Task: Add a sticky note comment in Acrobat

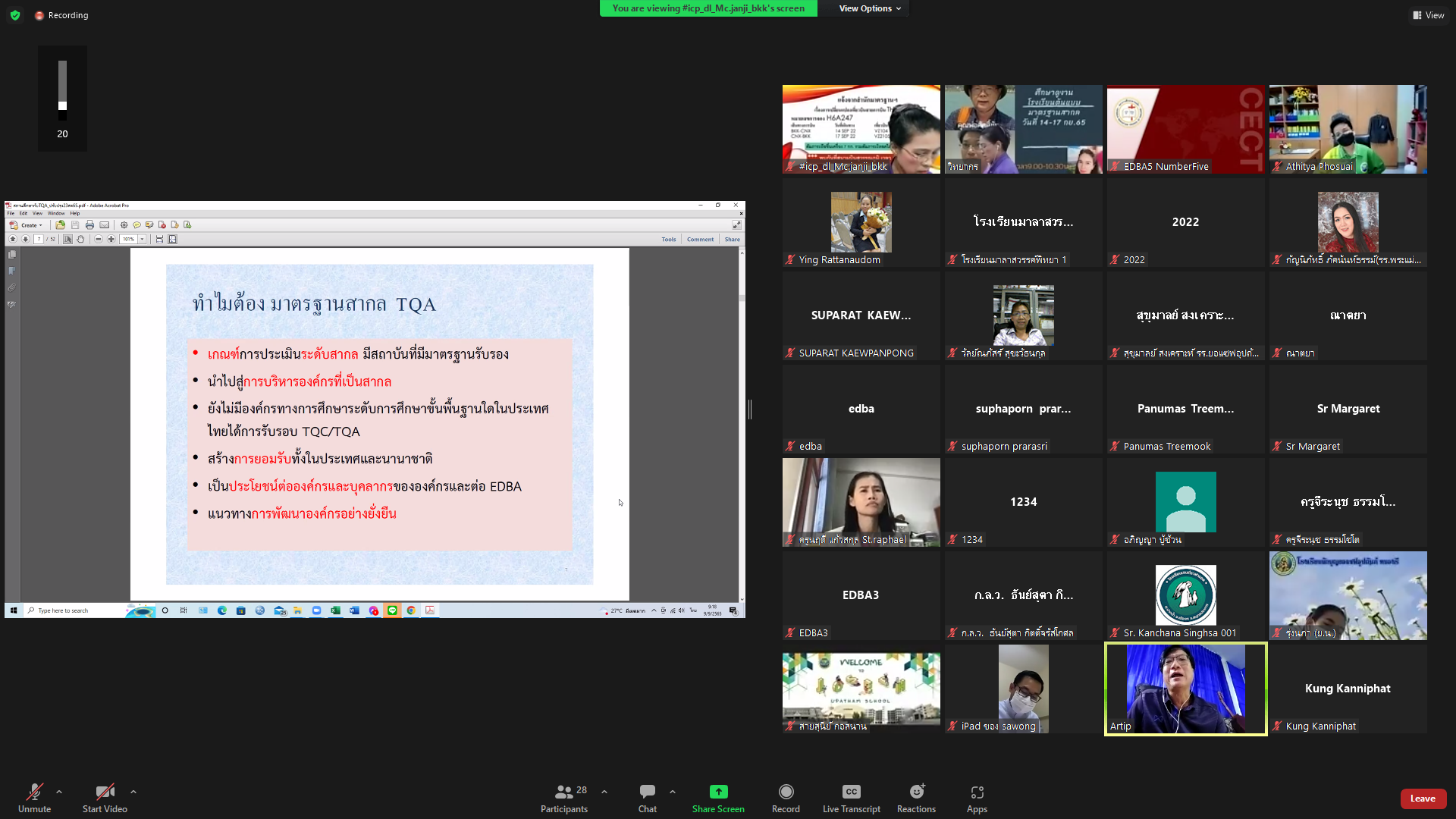Action: point(136,225)
